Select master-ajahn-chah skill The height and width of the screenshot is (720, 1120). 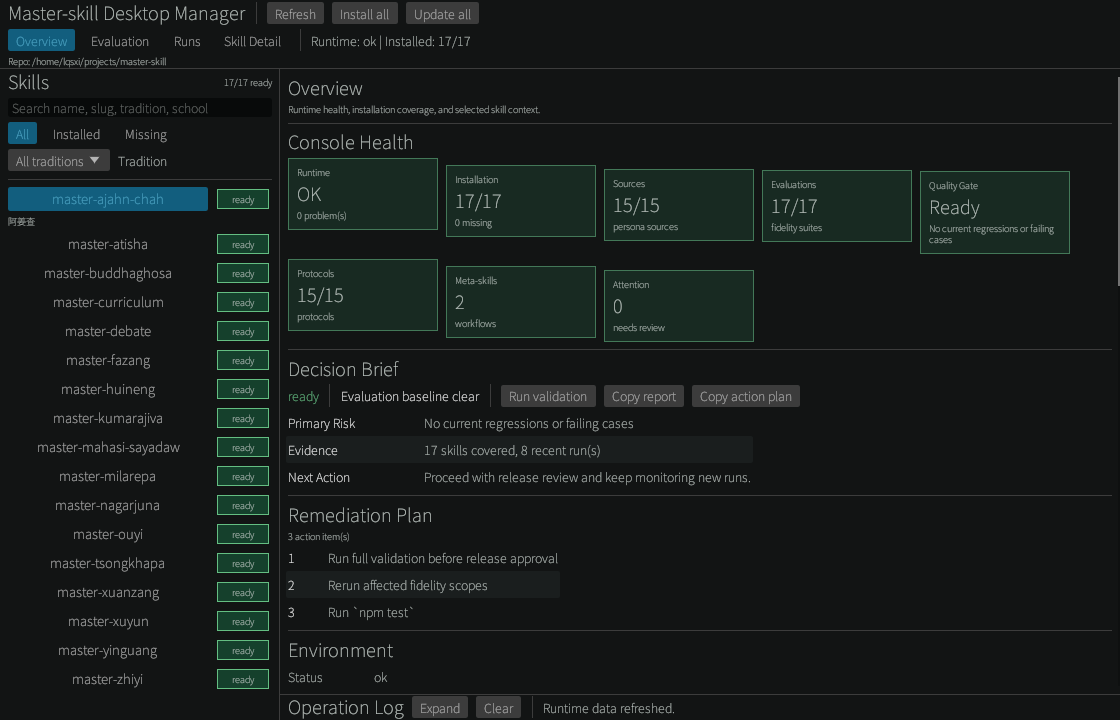(108, 199)
